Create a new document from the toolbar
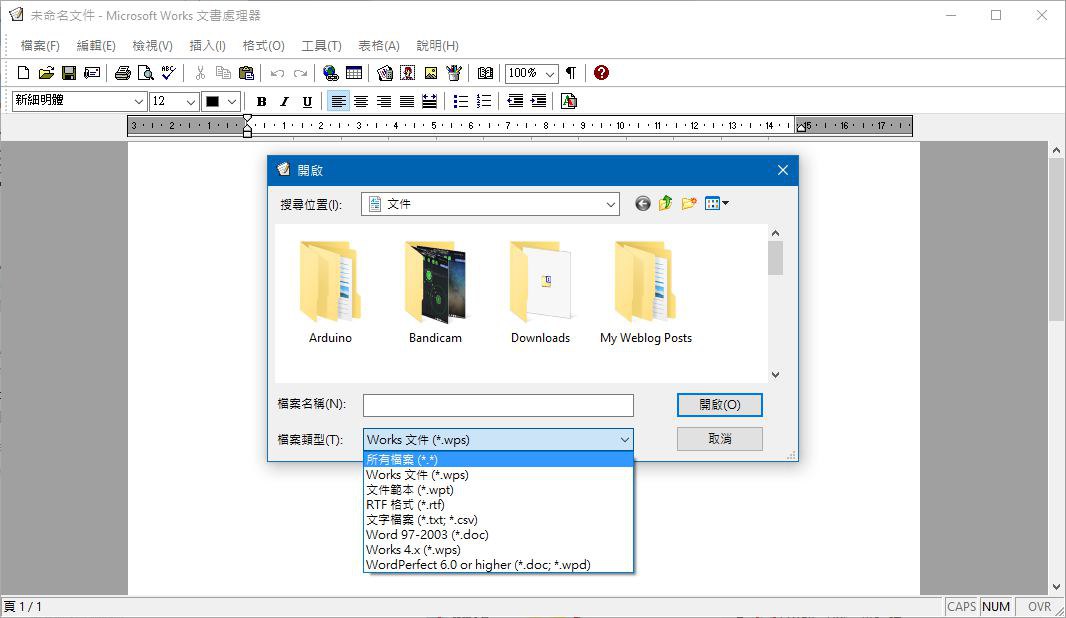This screenshot has width=1066, height=618. 23,73
